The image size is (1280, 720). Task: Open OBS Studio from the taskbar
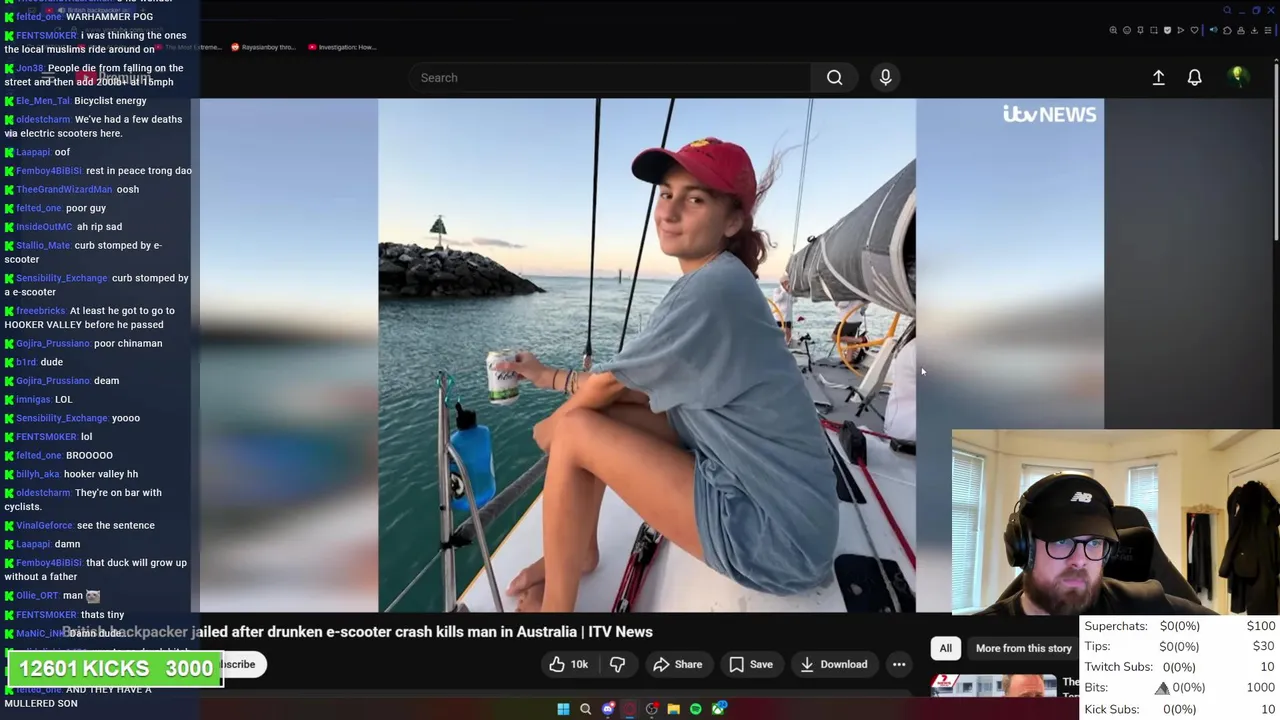click(x=652, y=709)
